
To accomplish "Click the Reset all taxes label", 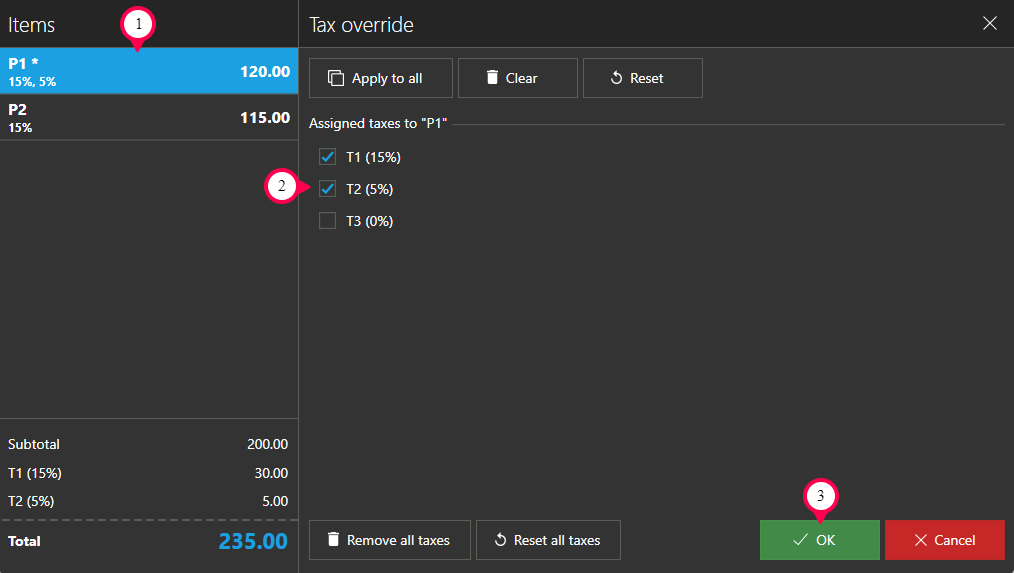I will click(557, 540).
